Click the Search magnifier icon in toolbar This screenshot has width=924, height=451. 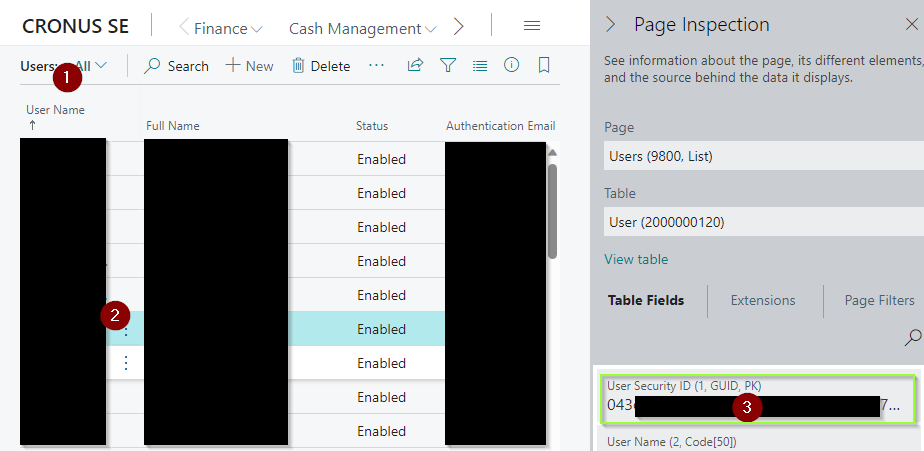tap(153, 66)
